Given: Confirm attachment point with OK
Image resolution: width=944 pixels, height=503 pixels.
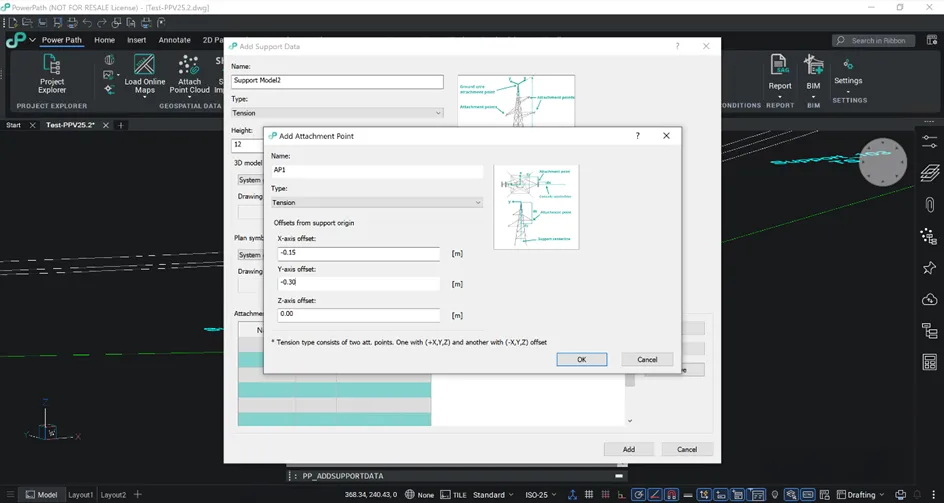Looking at the screenshot, I should tap(581, 360).
